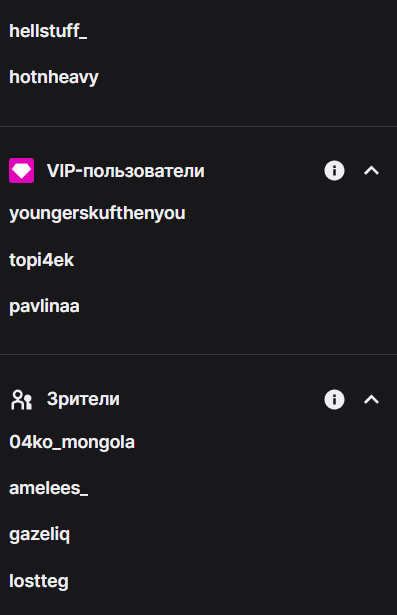Click the divider line above Зрители
397x615 pixels.
tap(198, 355)
